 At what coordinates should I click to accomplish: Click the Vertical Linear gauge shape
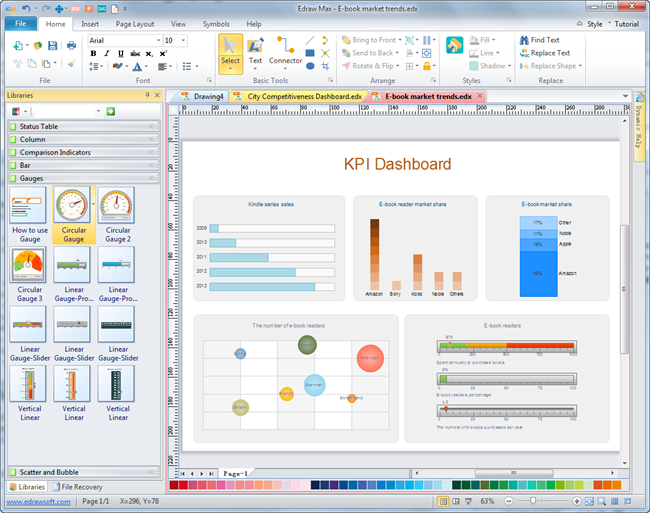(28, 393)
